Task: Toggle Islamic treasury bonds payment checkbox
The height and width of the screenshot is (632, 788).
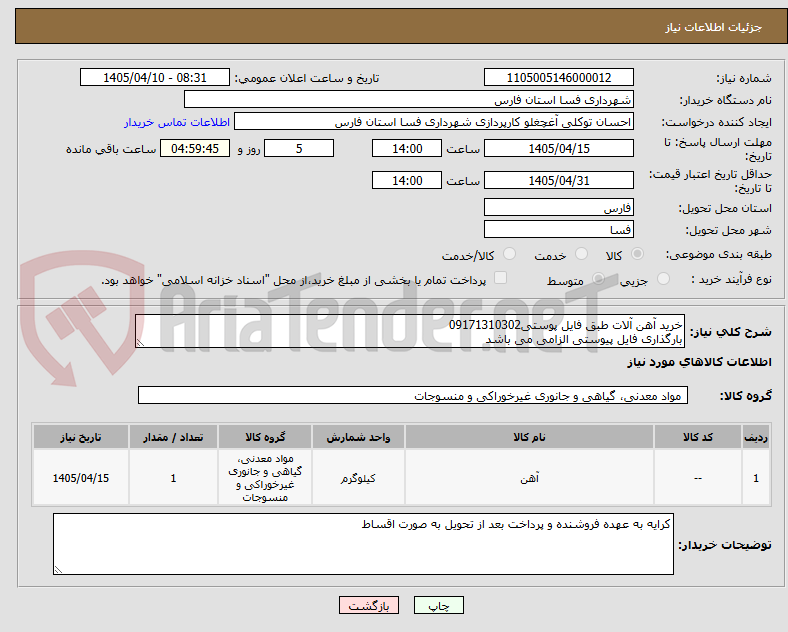Action: [501, 278]
